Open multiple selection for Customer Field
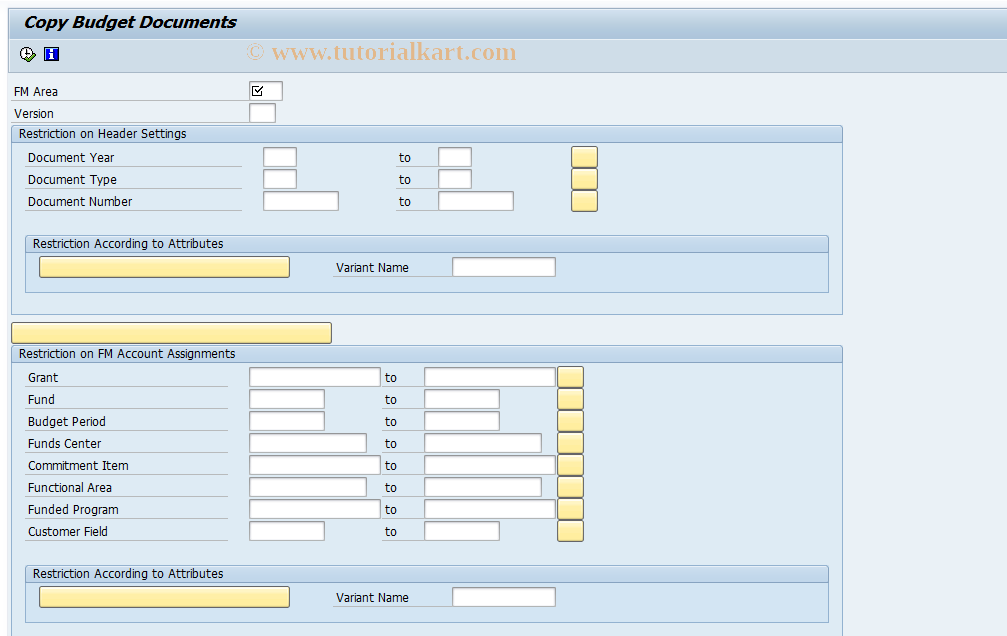The image size is (1007, 636). pos(570,531)
